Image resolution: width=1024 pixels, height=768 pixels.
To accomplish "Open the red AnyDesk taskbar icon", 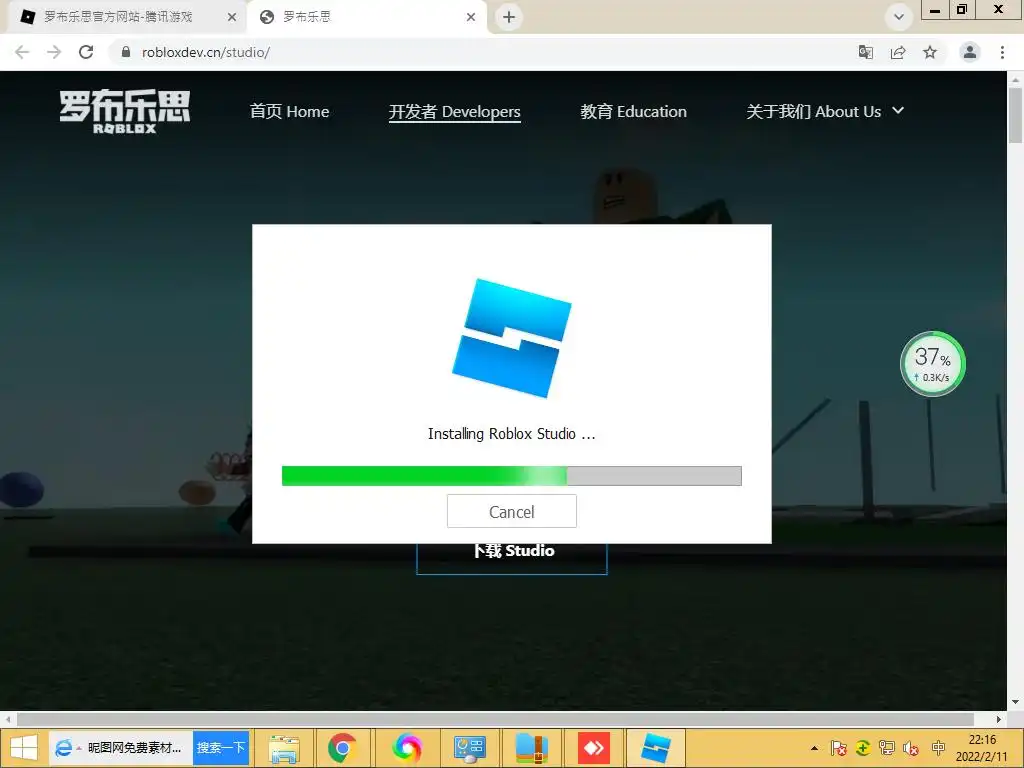I will tap(594, 748).
